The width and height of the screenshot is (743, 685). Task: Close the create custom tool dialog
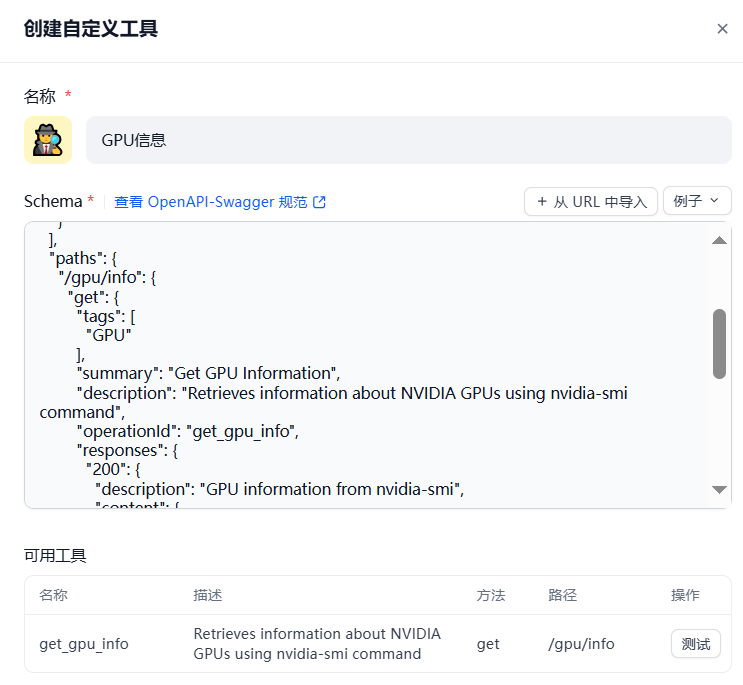722,29
